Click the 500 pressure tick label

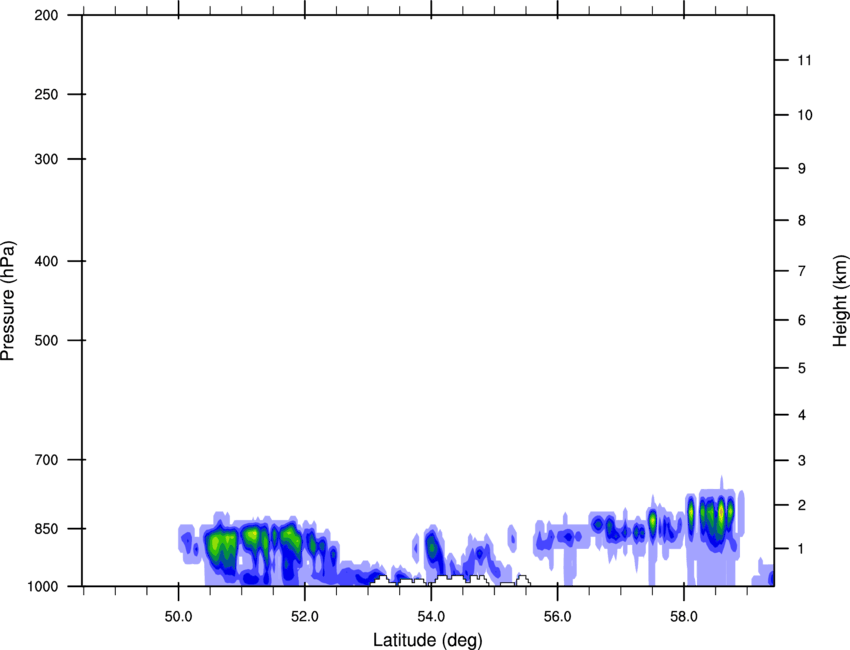click(46, 340)
